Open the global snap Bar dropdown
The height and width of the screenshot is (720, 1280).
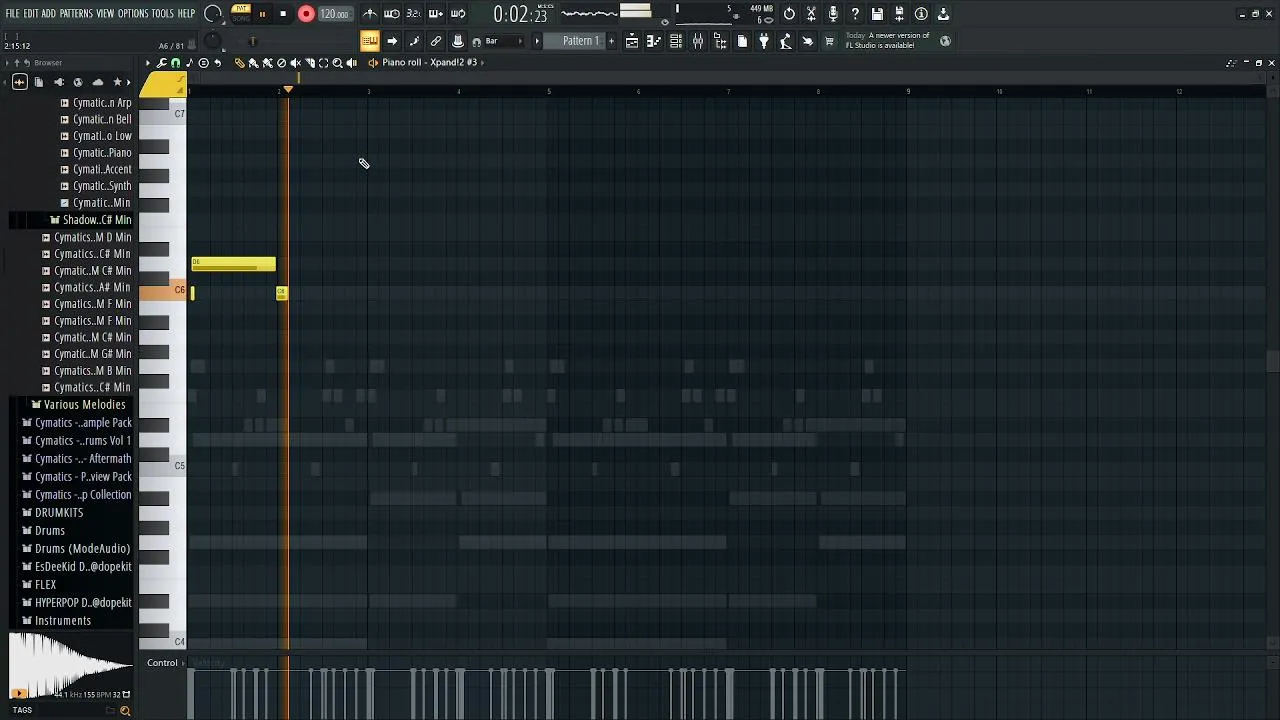click(x=504, y=41)
